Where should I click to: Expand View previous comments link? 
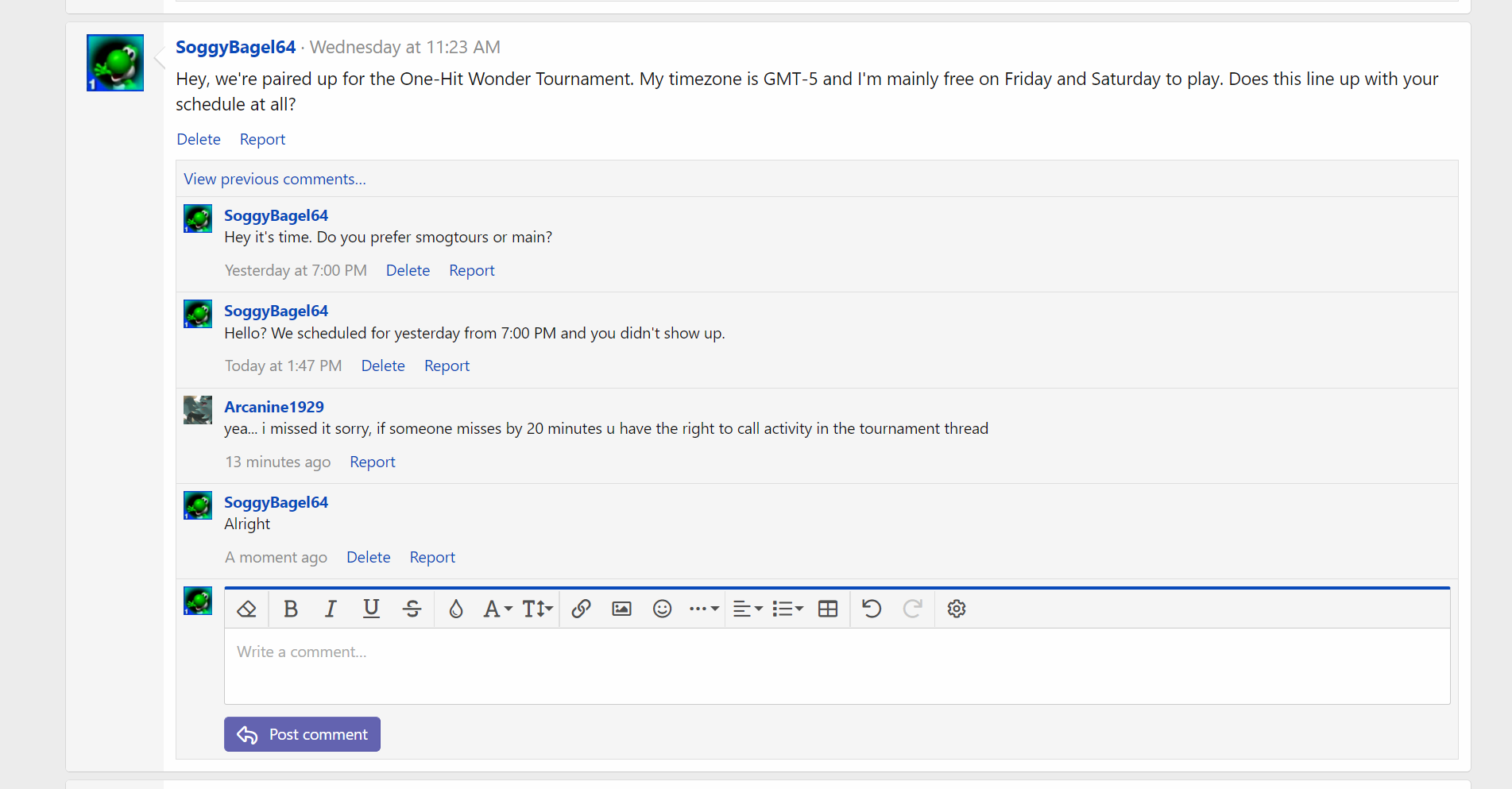(275, 179)
